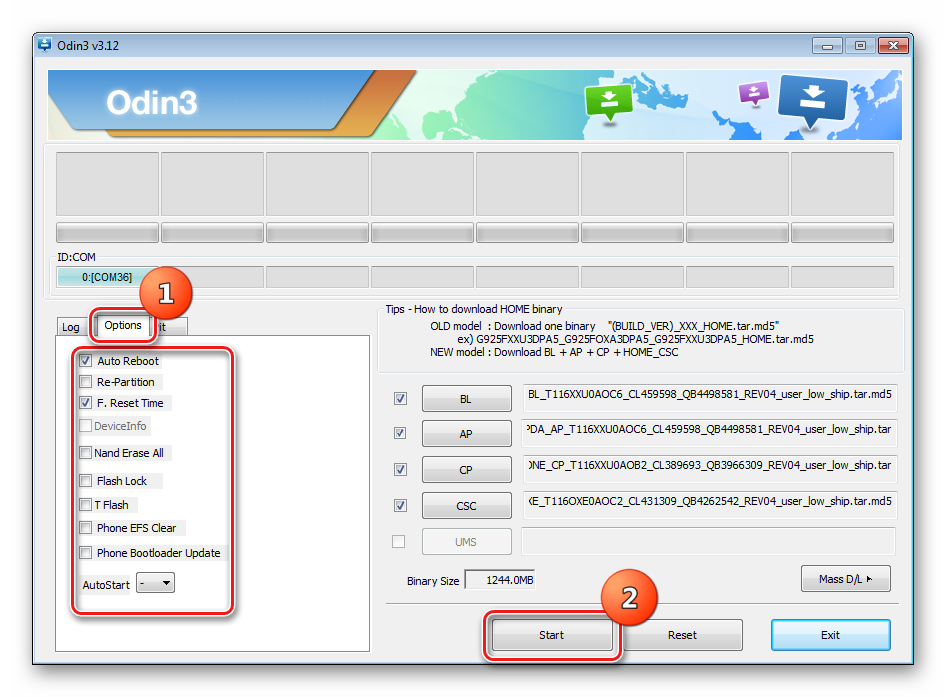Uncheck the BL file checkbox
The height and width of the screenshot is (697, 946).
click(x=400, y=398)
